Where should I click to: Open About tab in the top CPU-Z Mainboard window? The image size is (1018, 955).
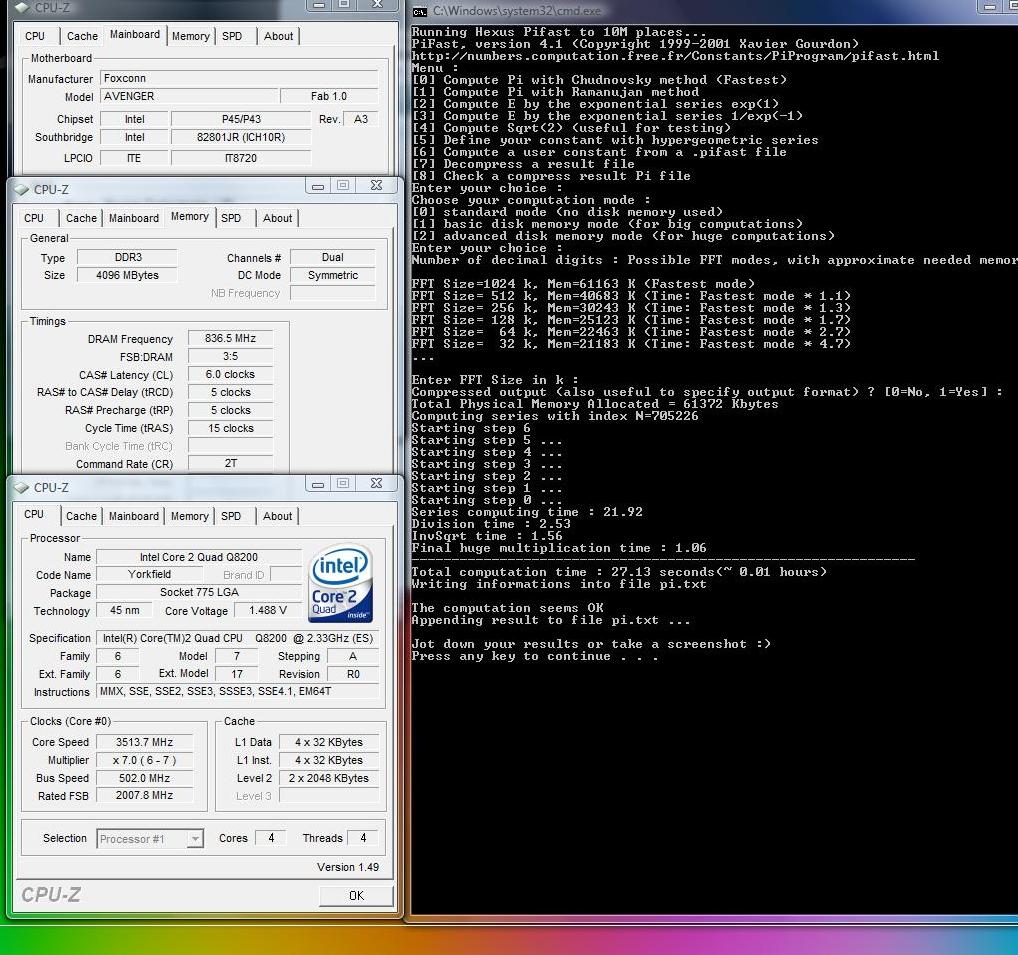click(279, 36)
